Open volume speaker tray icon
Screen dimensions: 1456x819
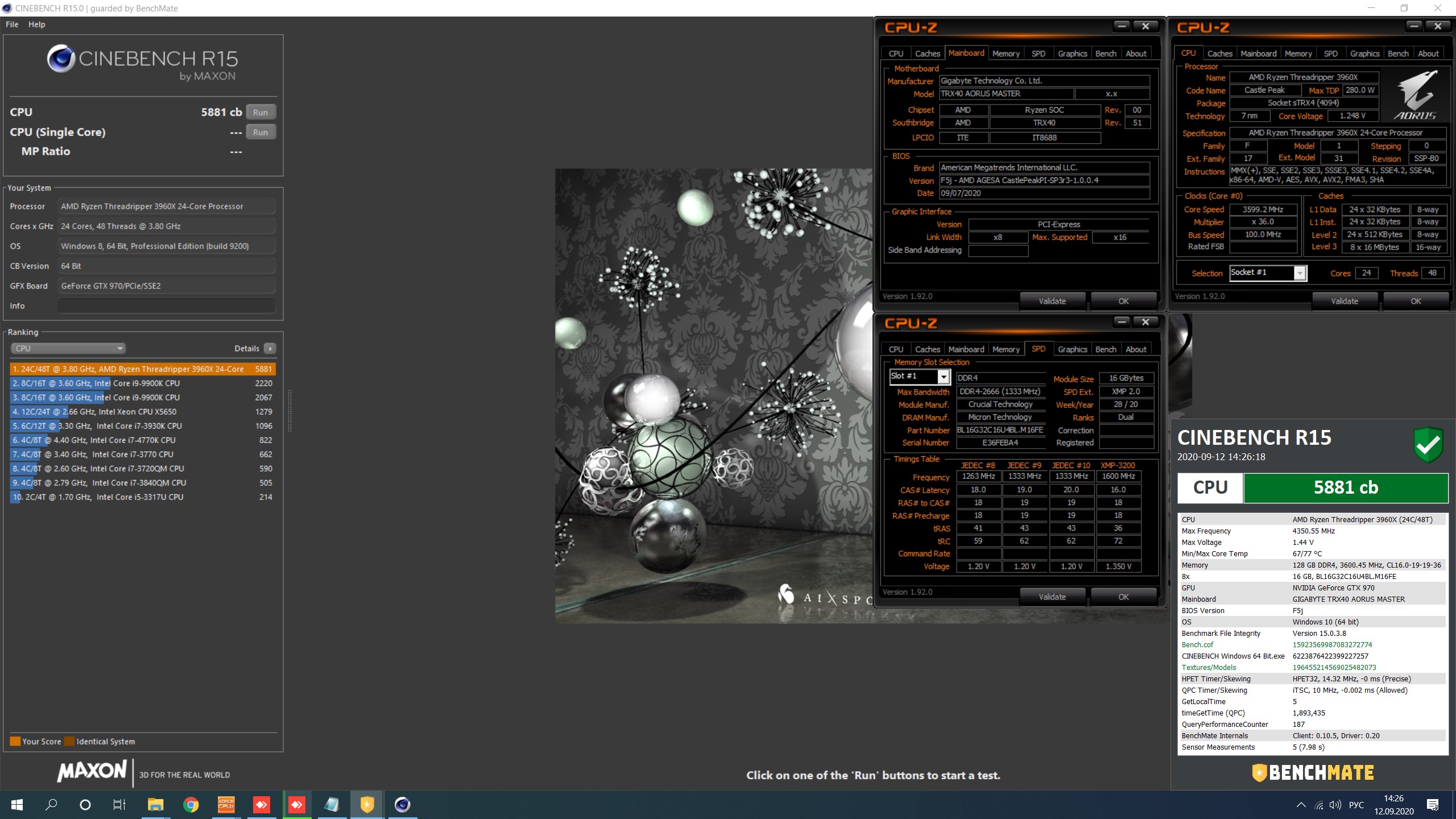(x=1335, y=805)
